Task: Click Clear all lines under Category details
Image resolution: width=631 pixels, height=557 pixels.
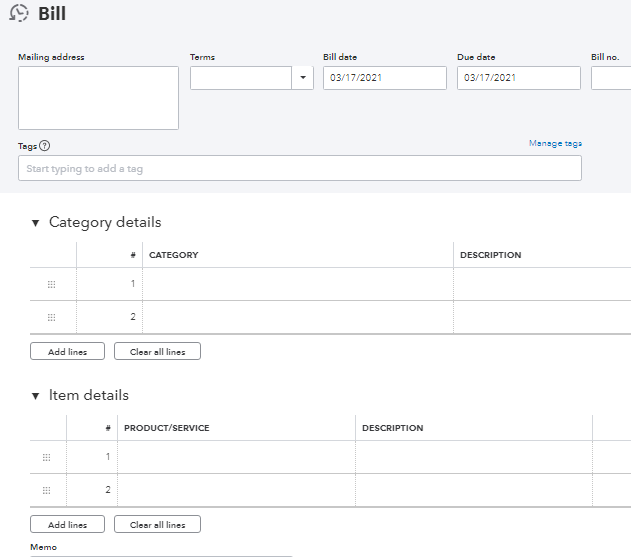Action: pyautogui.click(x=157, y=352)
